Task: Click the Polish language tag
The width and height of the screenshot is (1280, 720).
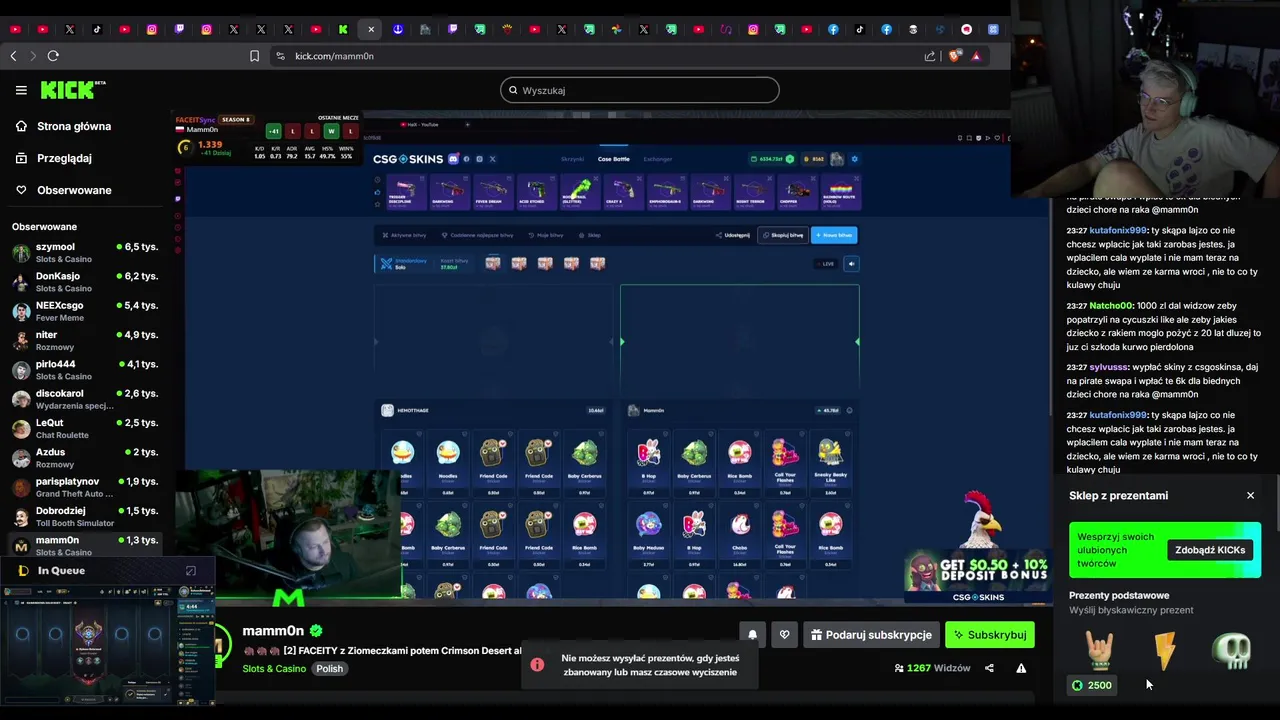Action: pyautogui.click(x=330, y=668)
